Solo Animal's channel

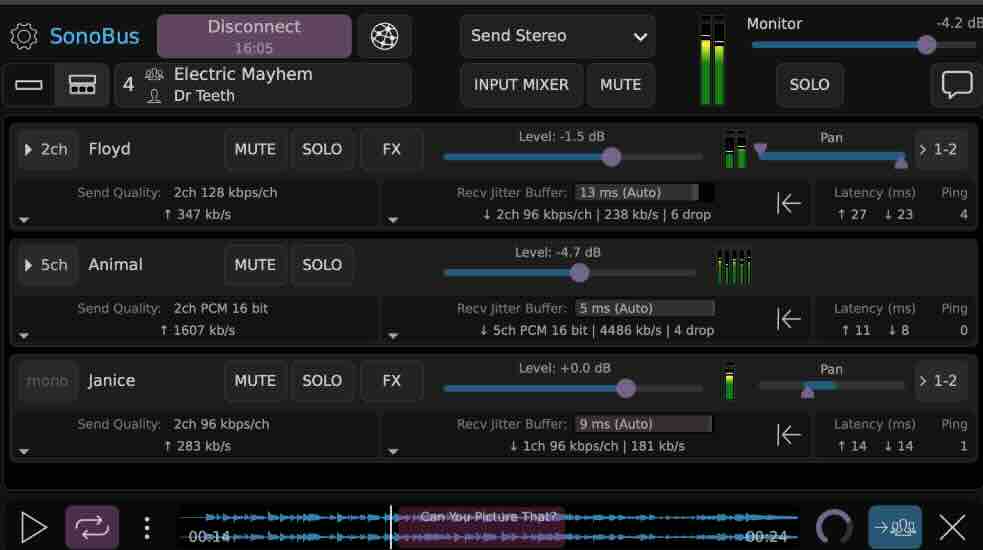pos(322,265)
